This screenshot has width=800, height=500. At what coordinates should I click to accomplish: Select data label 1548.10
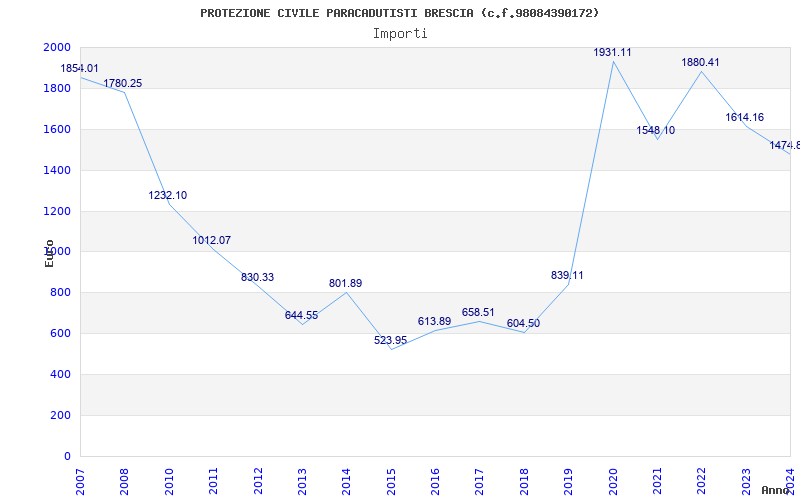coord(656,130)
